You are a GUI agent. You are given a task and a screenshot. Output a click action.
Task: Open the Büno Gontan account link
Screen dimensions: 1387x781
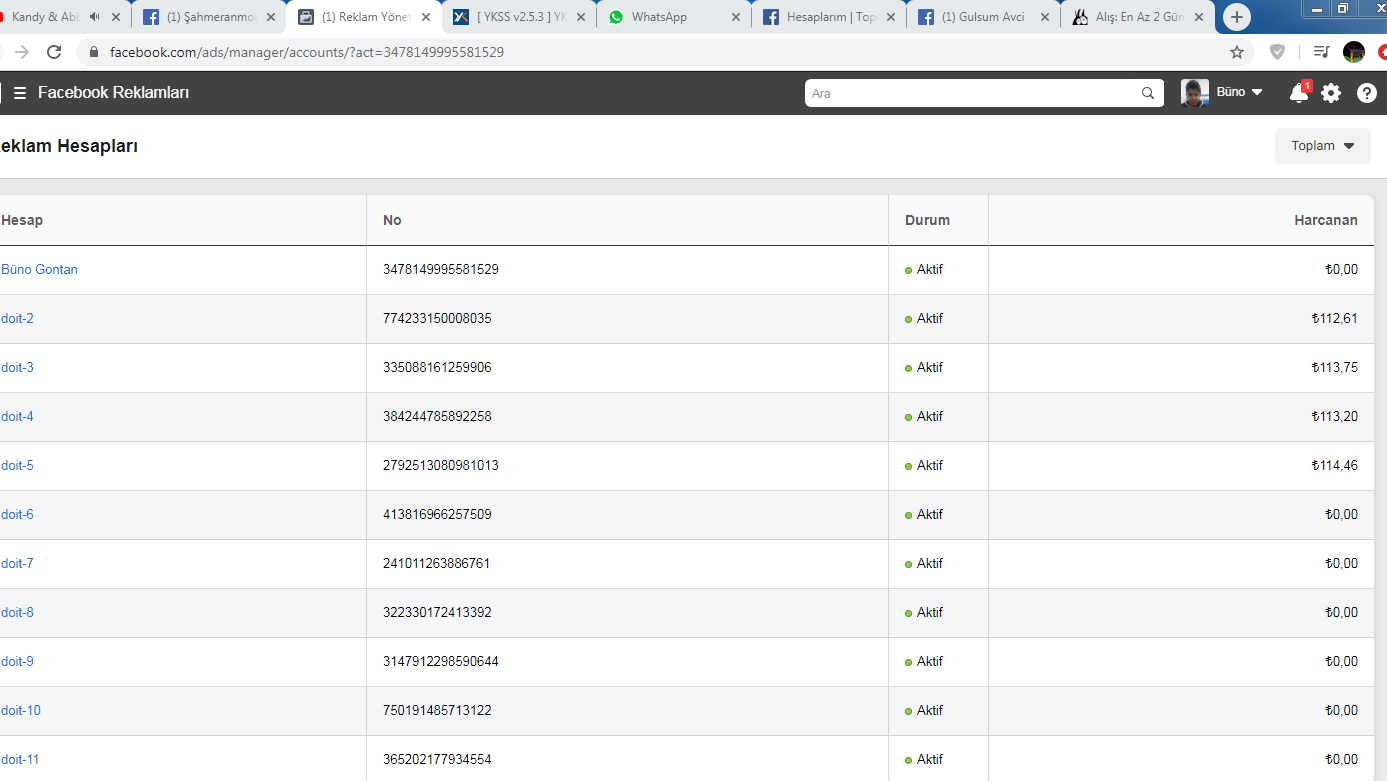point(39,270)
